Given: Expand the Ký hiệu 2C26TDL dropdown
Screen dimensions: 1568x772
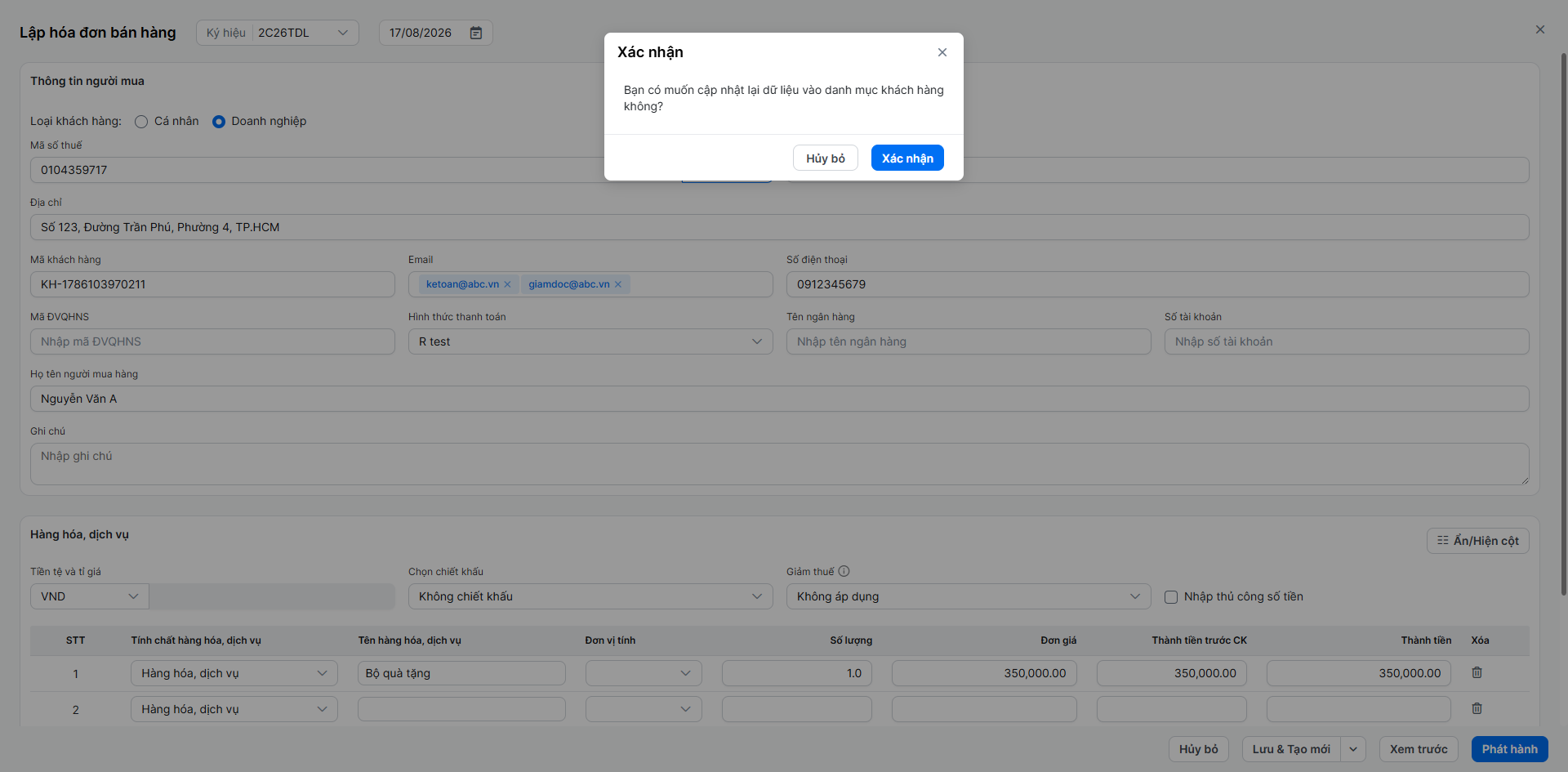Looking at the screenshot, I should [x=278, y=33].
